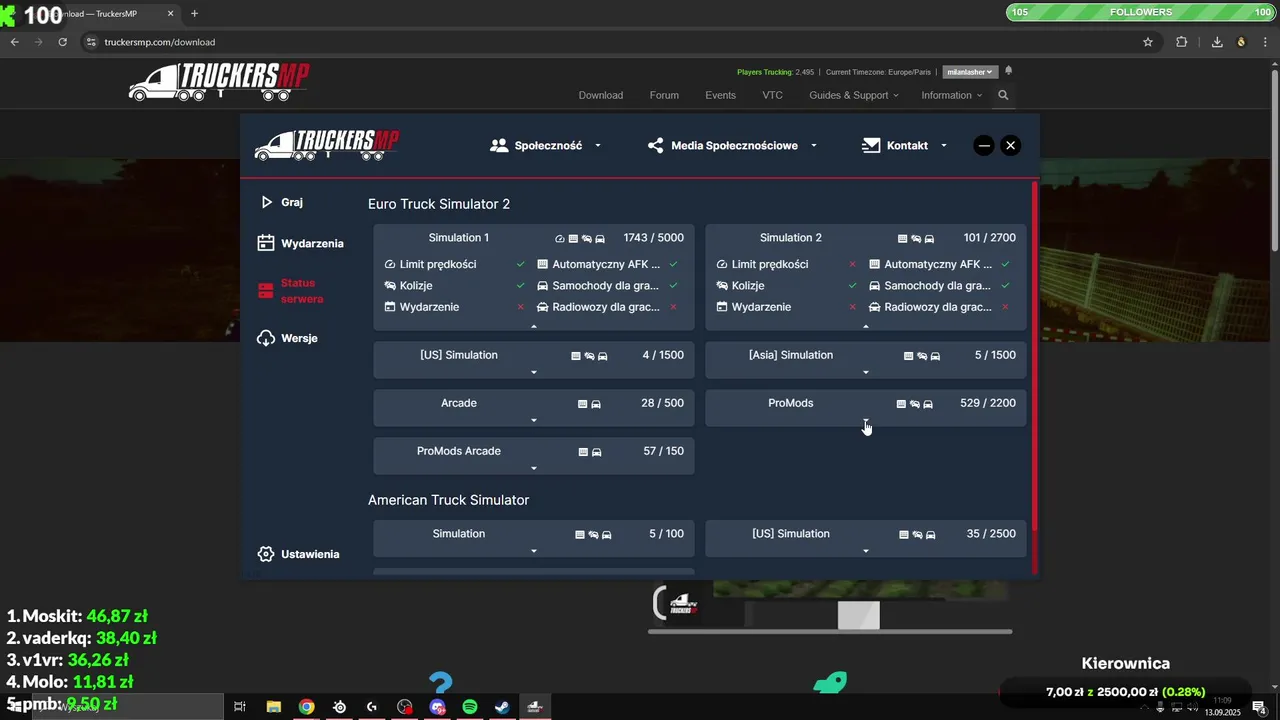Minimize the TruckersMP launcher with the dash button

click(984, 145)
